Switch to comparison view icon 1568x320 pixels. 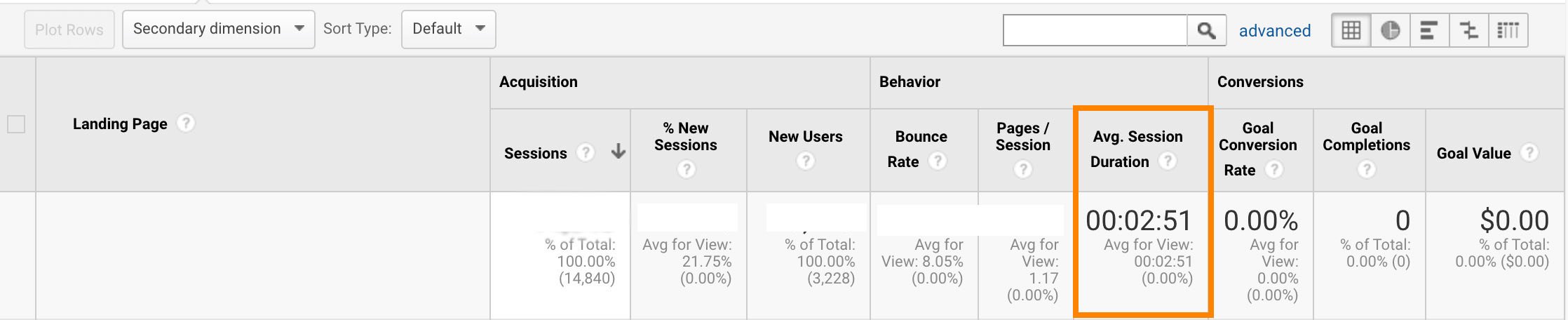(x=1468, y=31)
